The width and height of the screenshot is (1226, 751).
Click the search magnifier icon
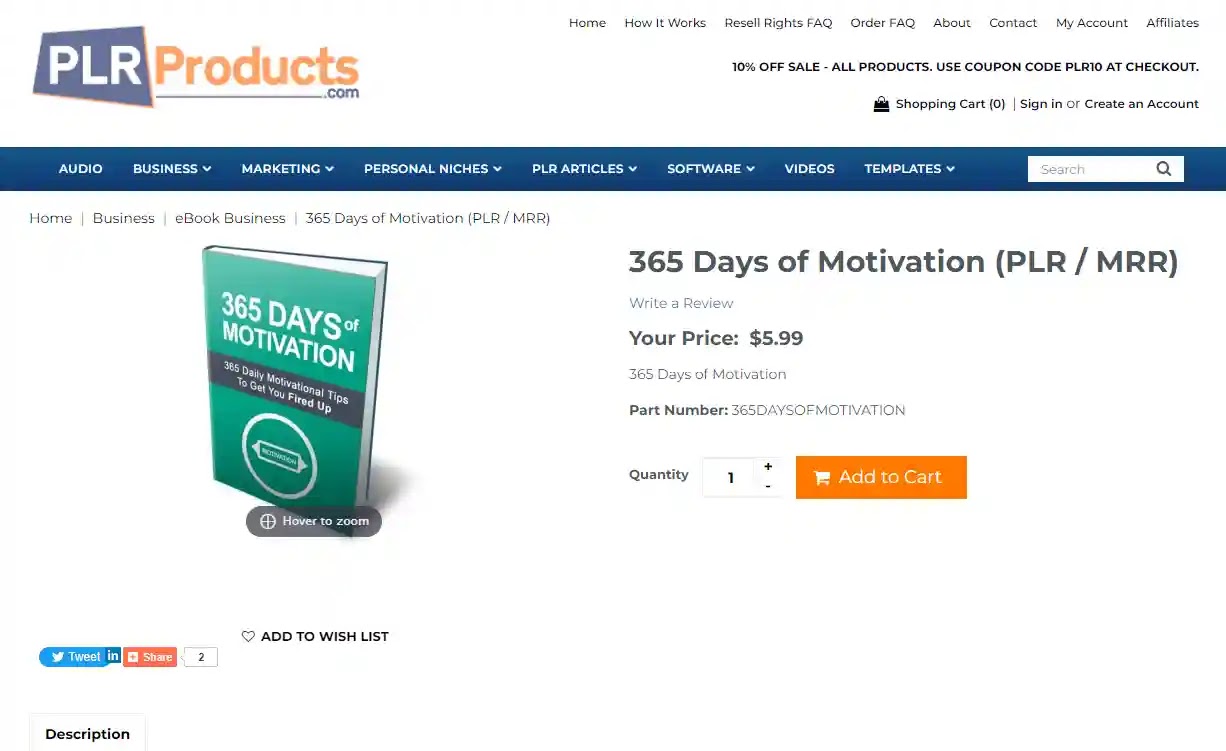pyautogui.click(x=1163, y=169)
